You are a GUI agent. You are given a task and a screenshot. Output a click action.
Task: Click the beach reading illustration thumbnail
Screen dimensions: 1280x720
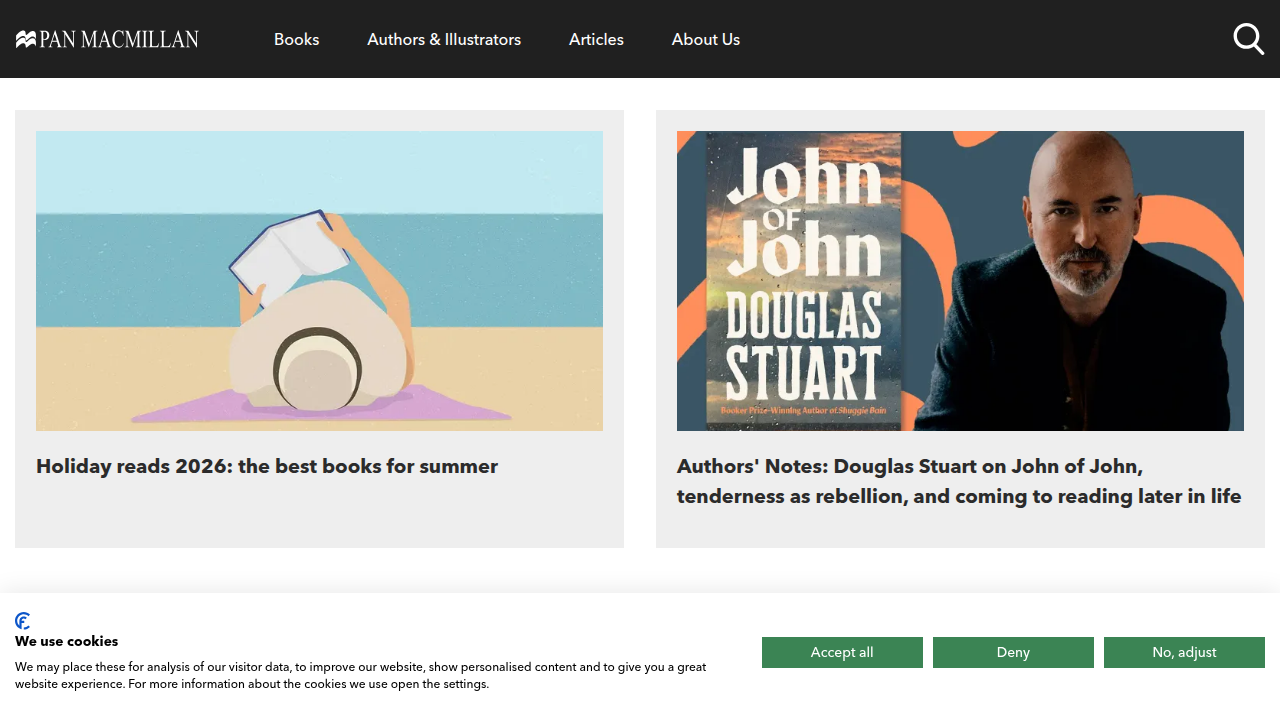(x=319, y=281)
